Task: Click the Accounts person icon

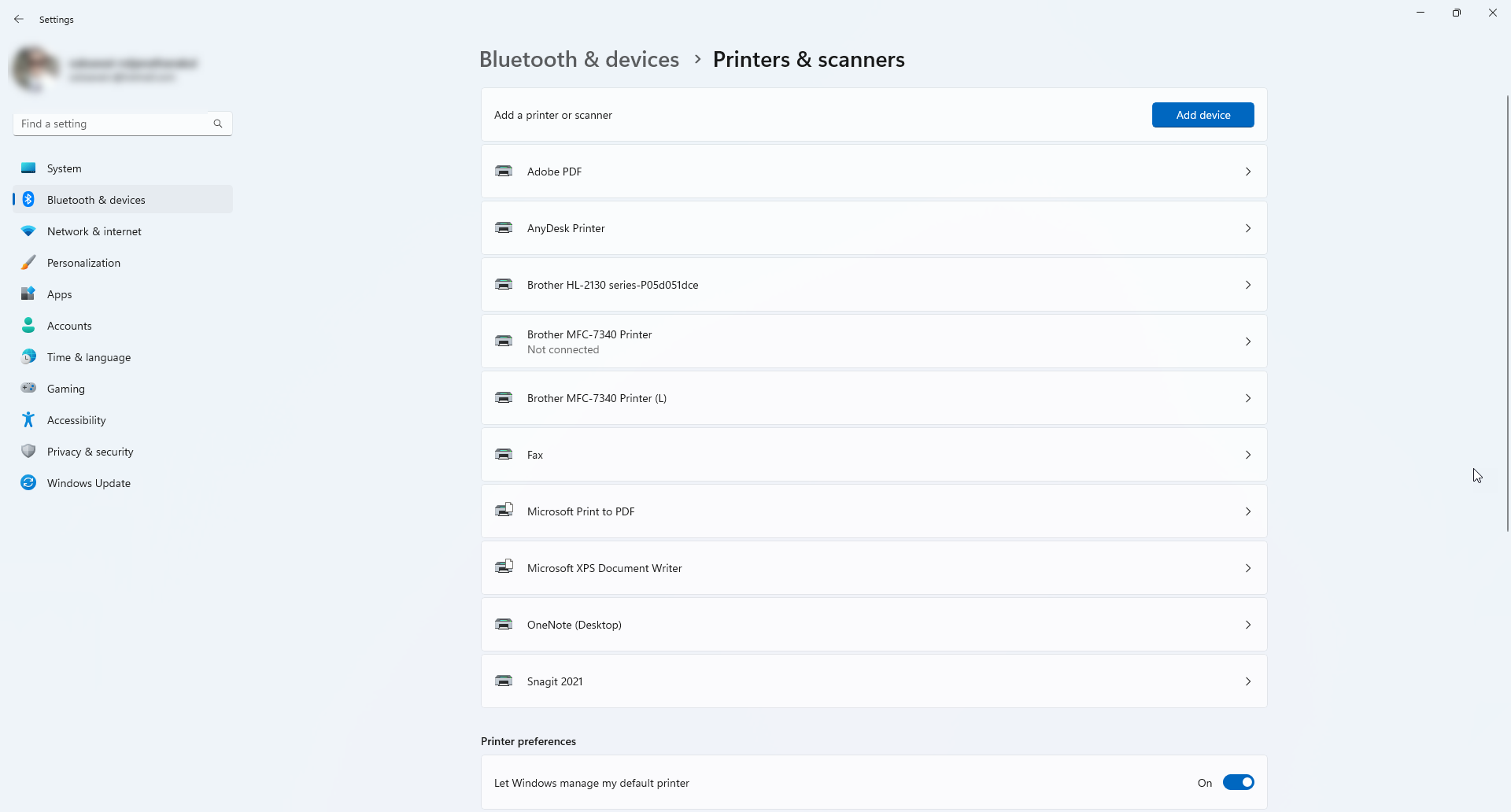Action: point(28,325)
